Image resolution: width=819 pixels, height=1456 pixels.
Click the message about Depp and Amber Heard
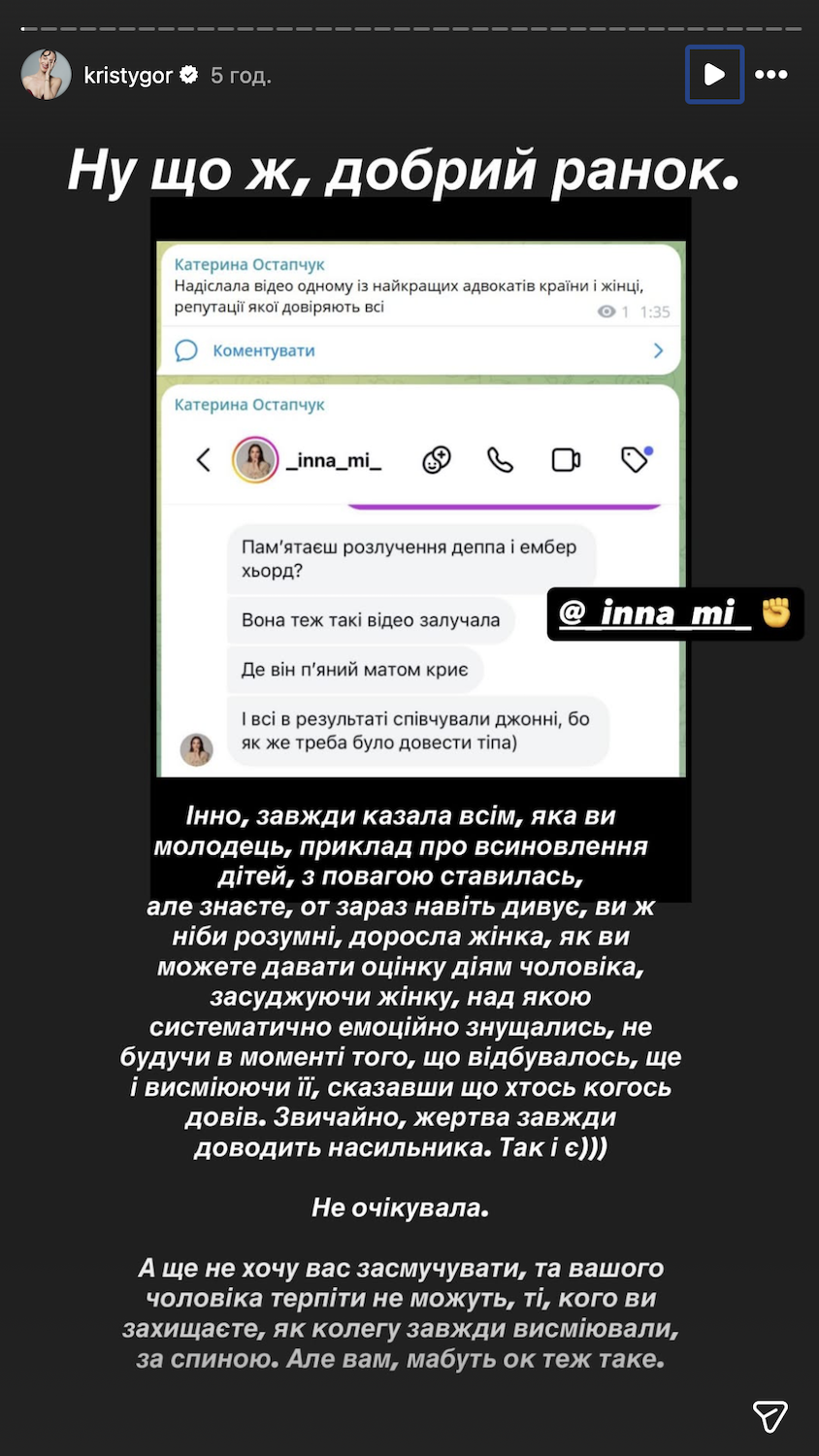click(x=411, y=558)
